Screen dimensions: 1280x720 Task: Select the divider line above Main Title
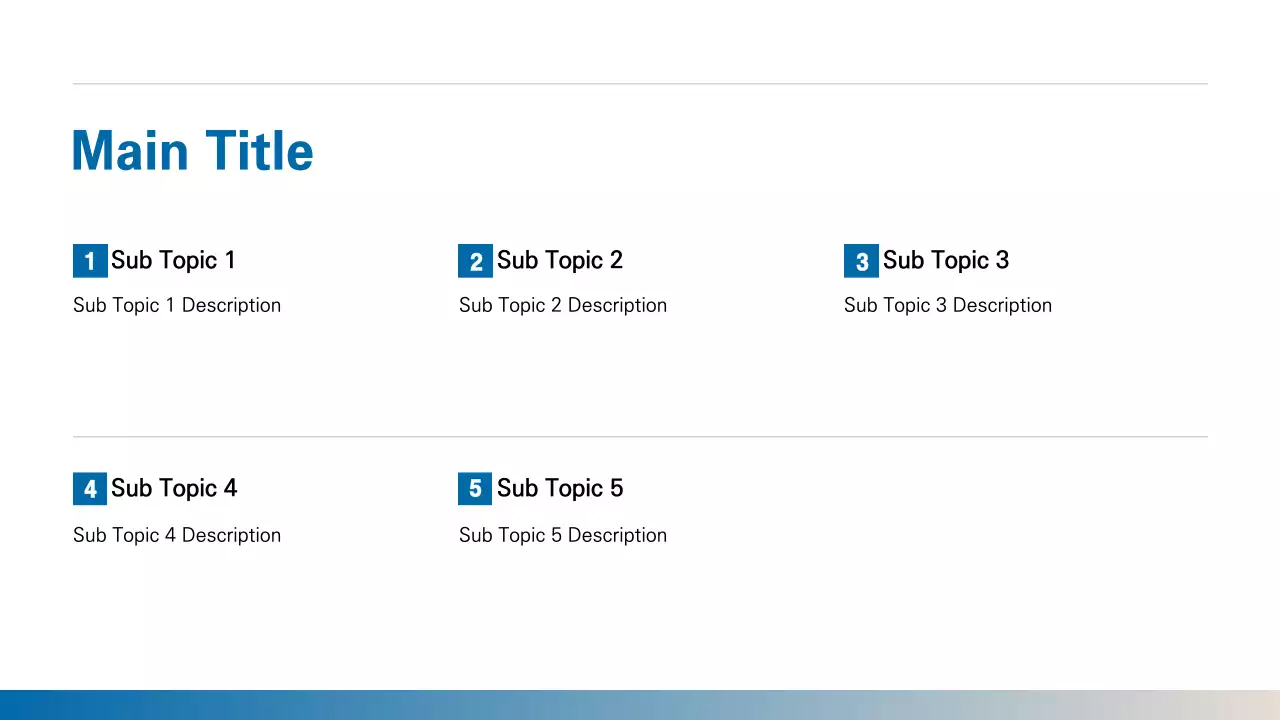(x=640, y=84)
